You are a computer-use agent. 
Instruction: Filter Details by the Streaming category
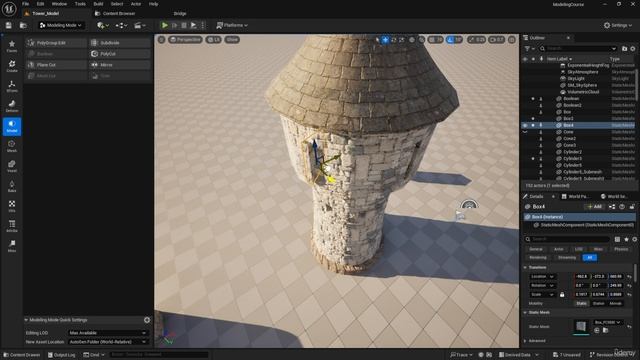(x=567, y=258)
